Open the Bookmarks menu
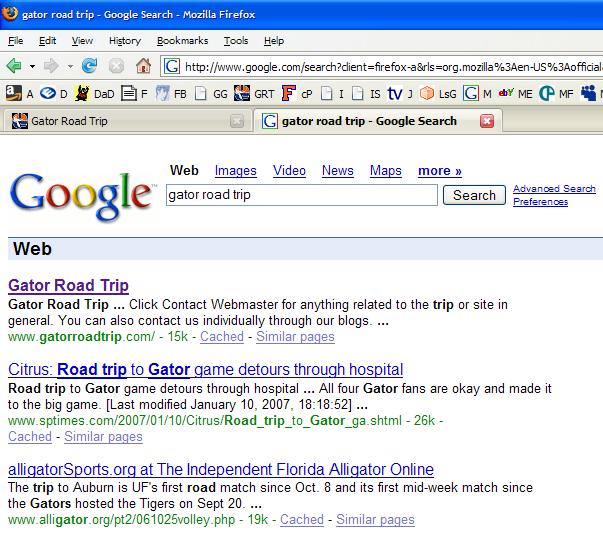 coord(182,40)
